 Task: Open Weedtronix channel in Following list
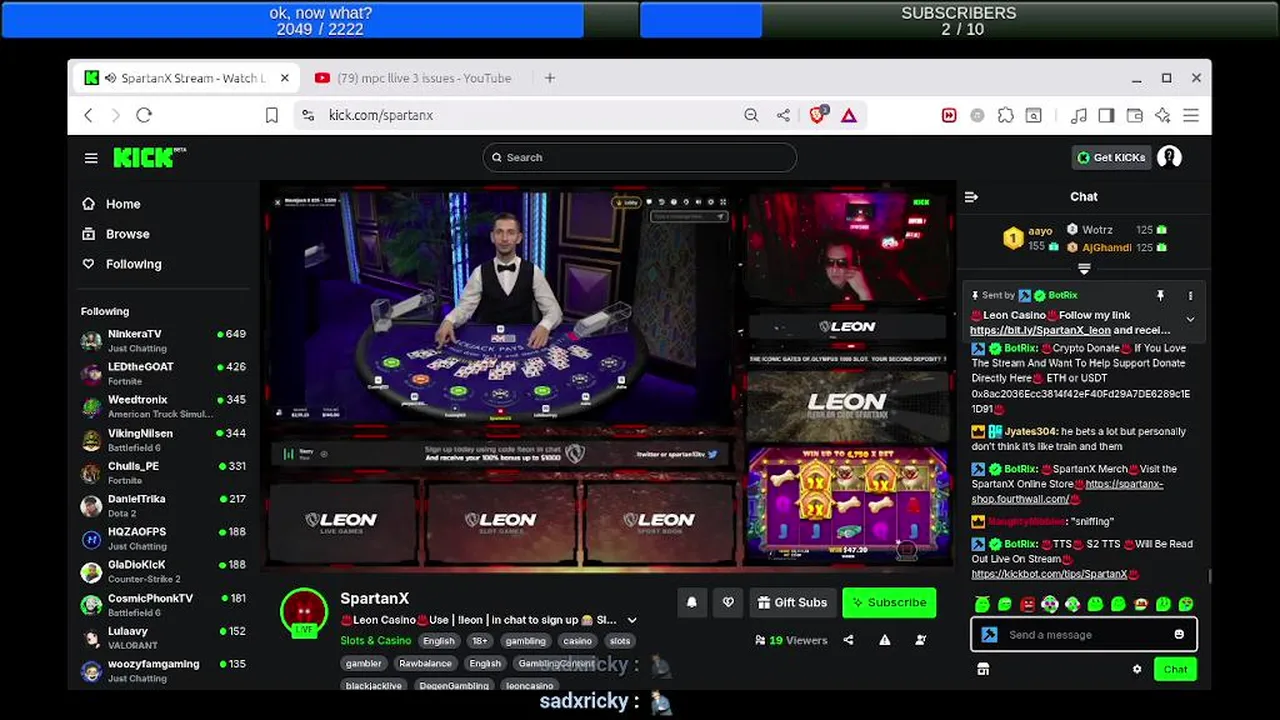pyautogui.click(x=163, y=406)
